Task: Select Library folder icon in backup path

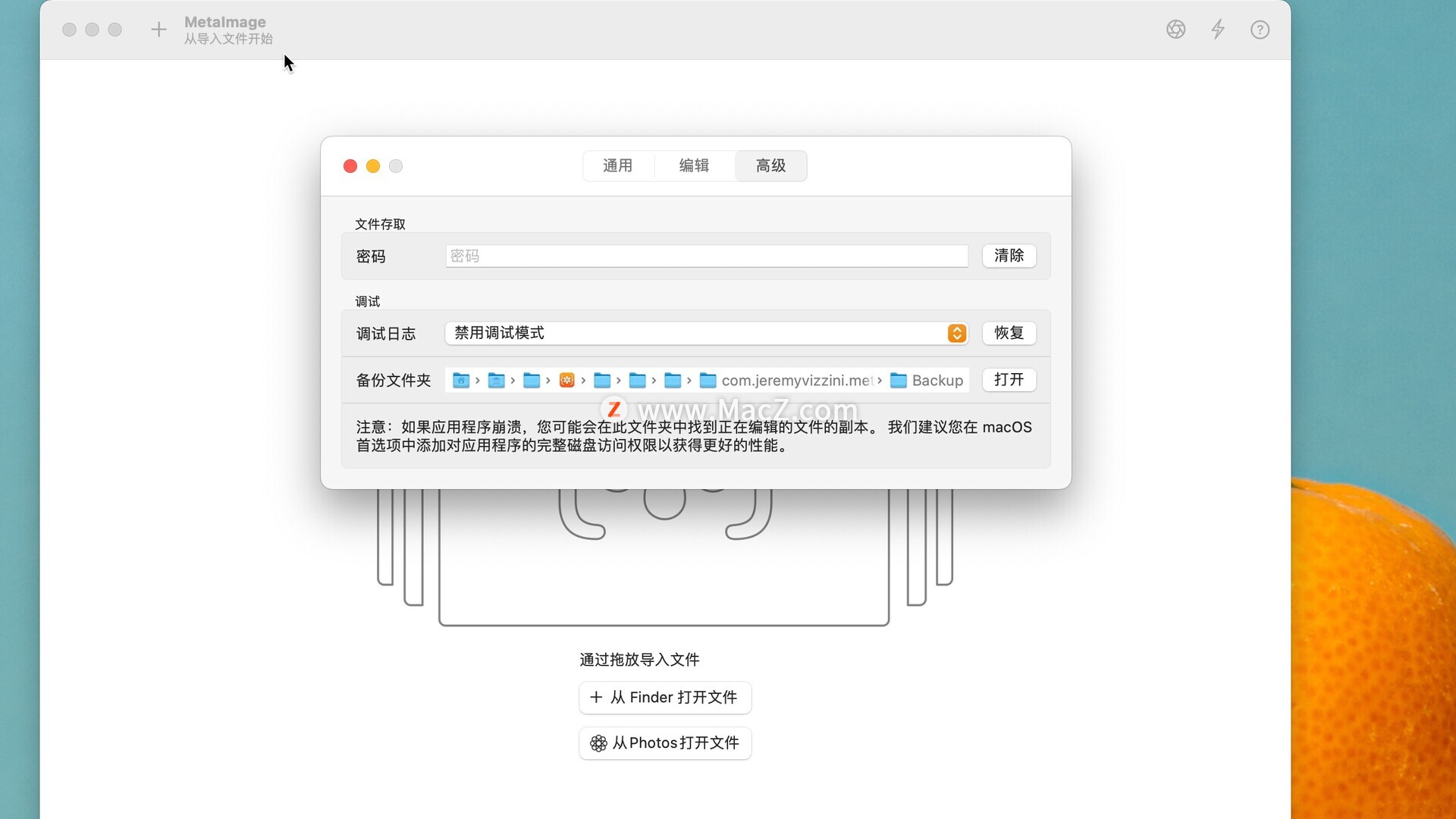Action: pyautogui.click(x=496, y=380)
